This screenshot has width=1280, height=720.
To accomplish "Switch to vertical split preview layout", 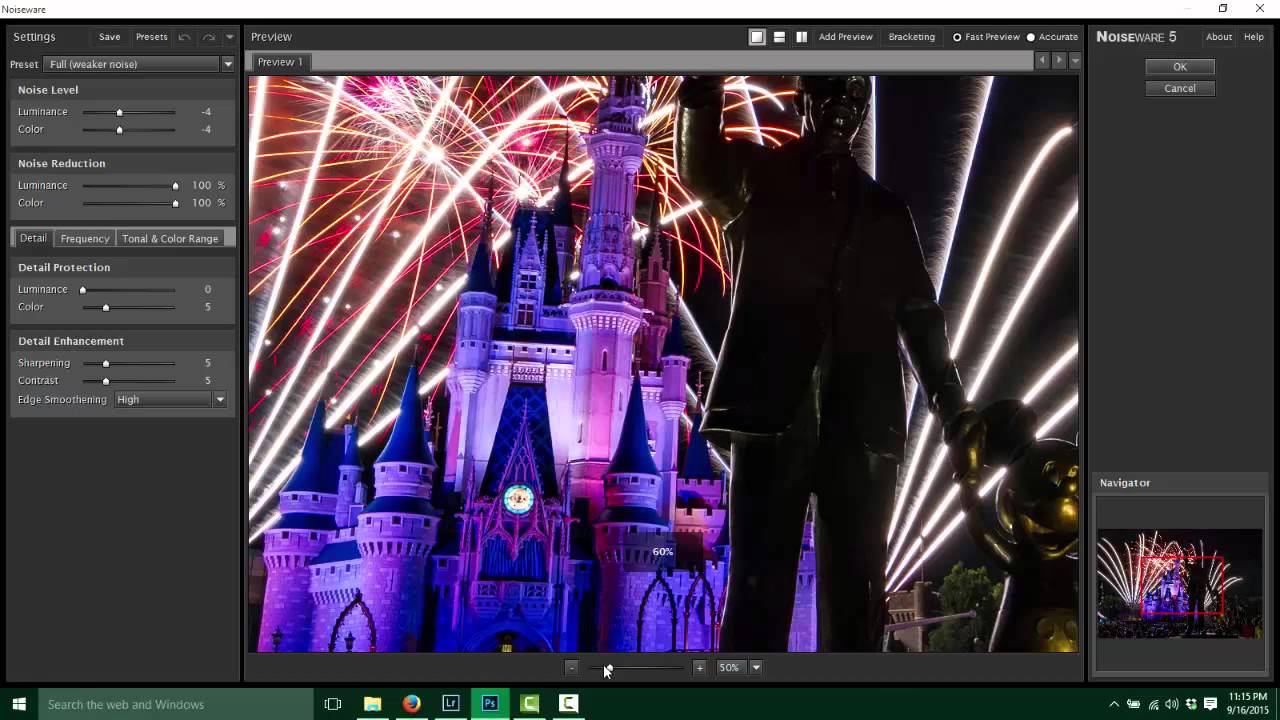I will pos(801,37).
